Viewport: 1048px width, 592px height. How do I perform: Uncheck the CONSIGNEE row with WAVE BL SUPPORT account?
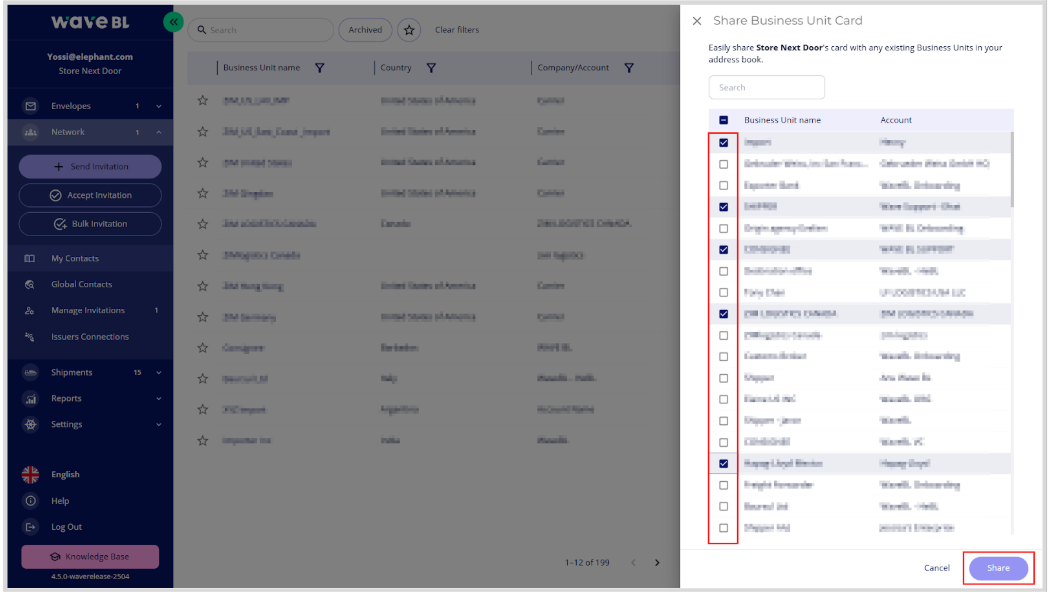click(x=723, y=250)
